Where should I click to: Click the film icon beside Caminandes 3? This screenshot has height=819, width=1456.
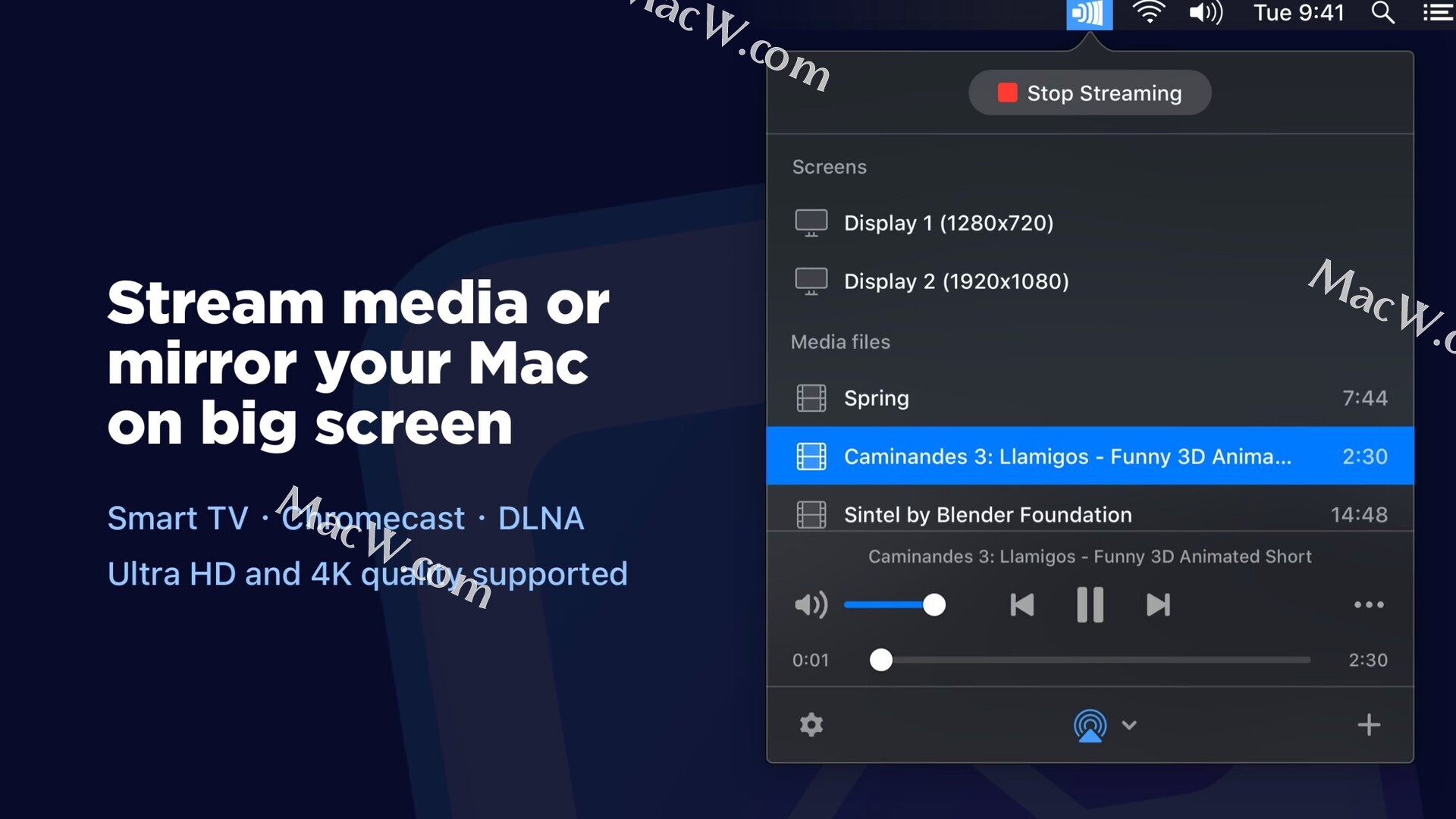[x=811, y=457]
